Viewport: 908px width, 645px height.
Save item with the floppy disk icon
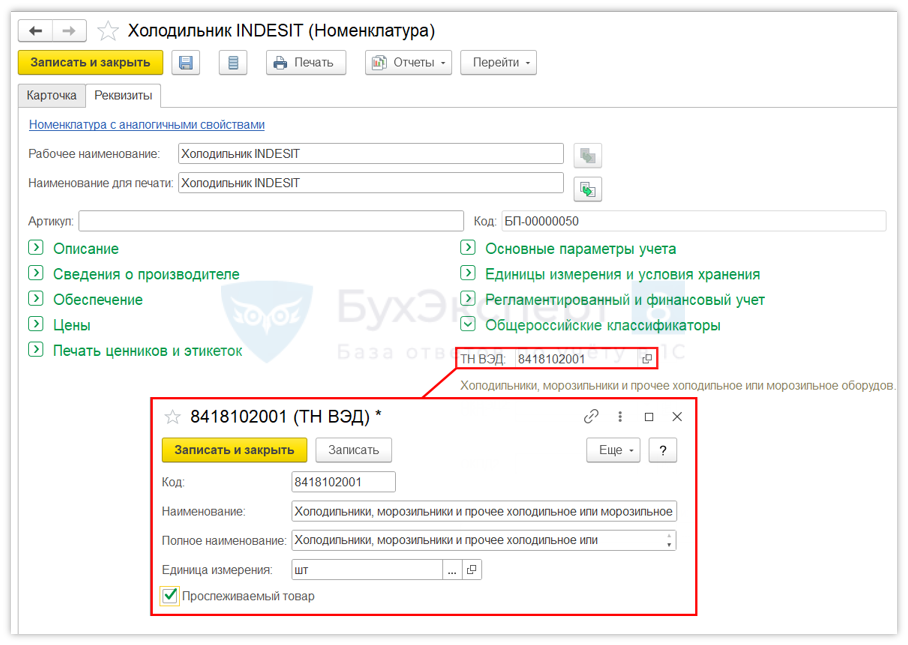(x=185, y=63)
